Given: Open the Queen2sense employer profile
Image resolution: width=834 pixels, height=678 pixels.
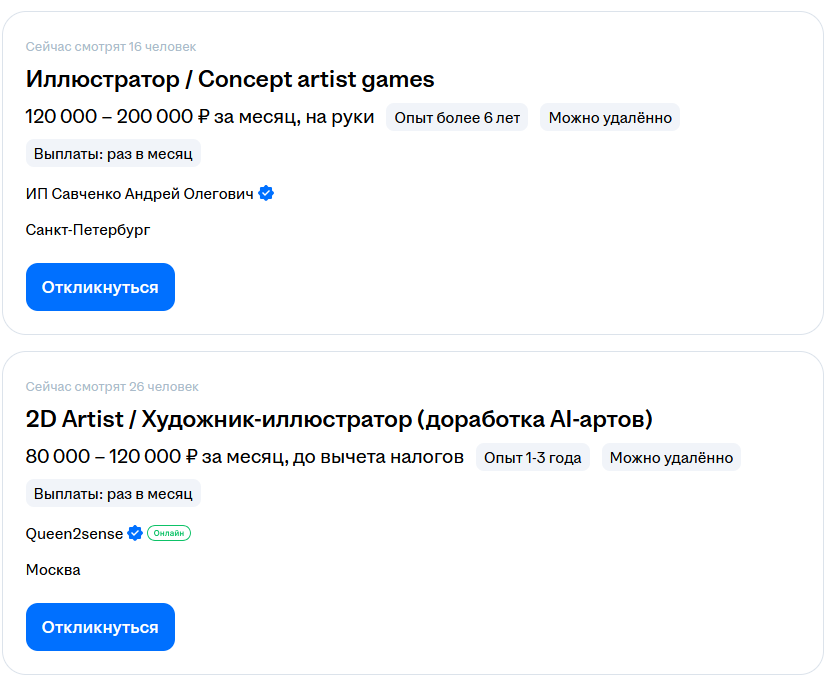Looking at the screenshot, I should coord(72,533).
